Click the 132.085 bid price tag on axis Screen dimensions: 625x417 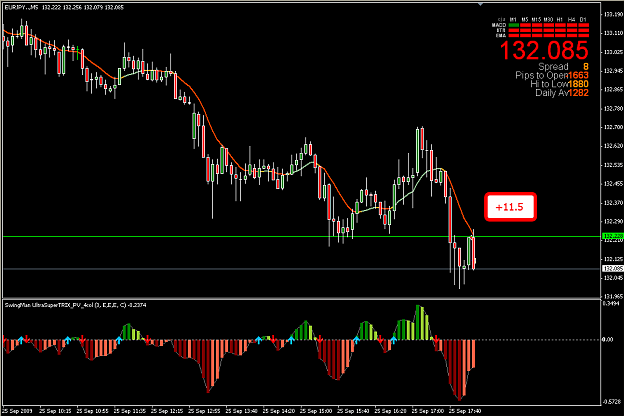click(613, 269)
